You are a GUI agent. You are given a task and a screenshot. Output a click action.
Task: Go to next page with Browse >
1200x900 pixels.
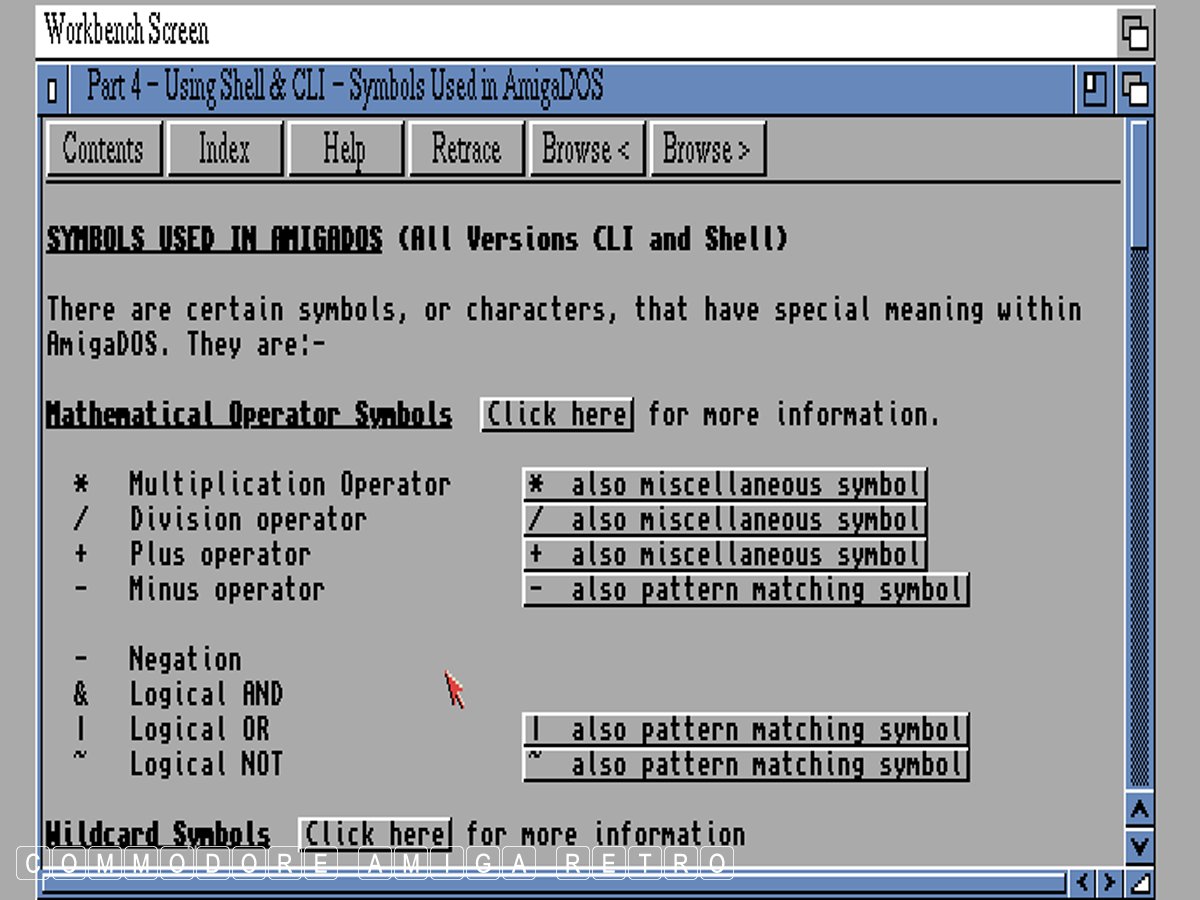point(706,150)
